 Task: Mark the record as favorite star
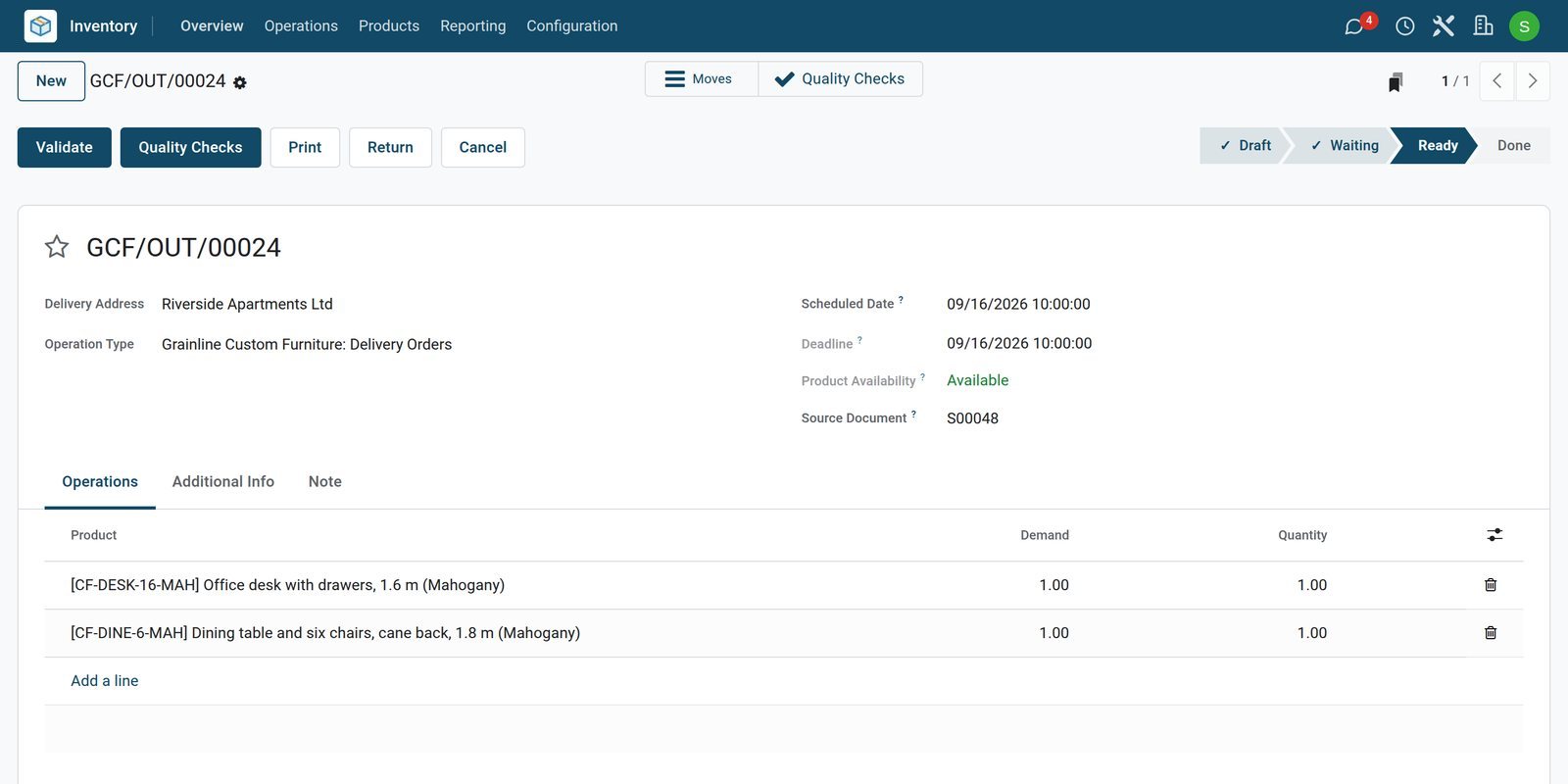(57, 247)
